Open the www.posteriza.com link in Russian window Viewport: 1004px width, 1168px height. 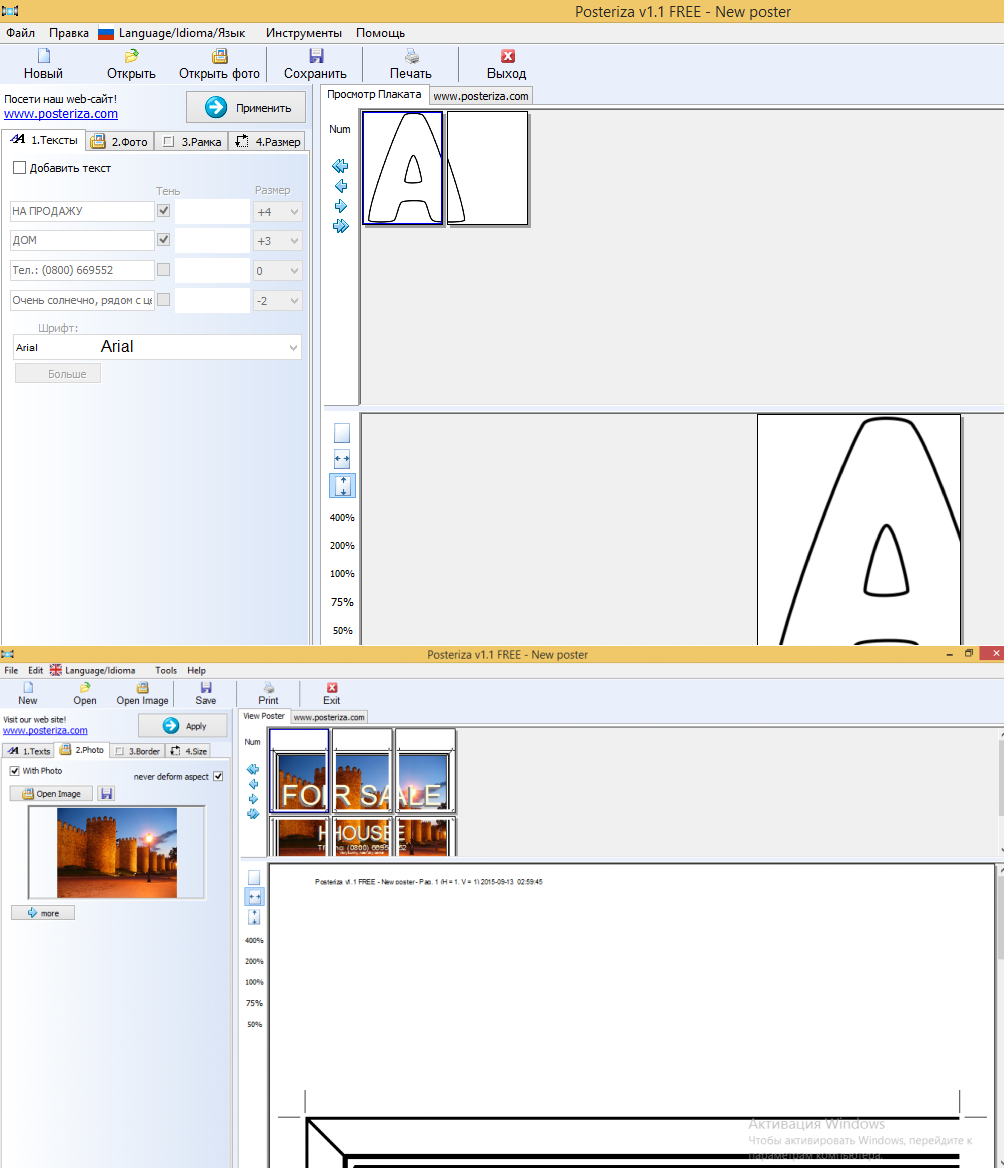61,114
